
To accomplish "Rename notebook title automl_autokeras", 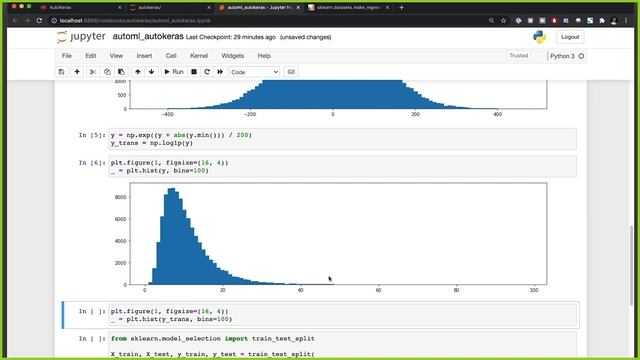I will (x=148, y=37).
